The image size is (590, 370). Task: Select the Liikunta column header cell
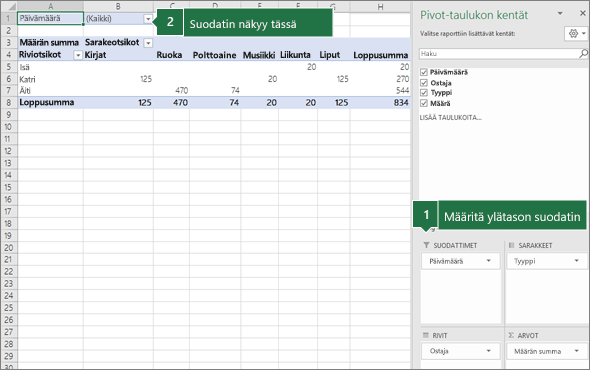click(298, 55)
